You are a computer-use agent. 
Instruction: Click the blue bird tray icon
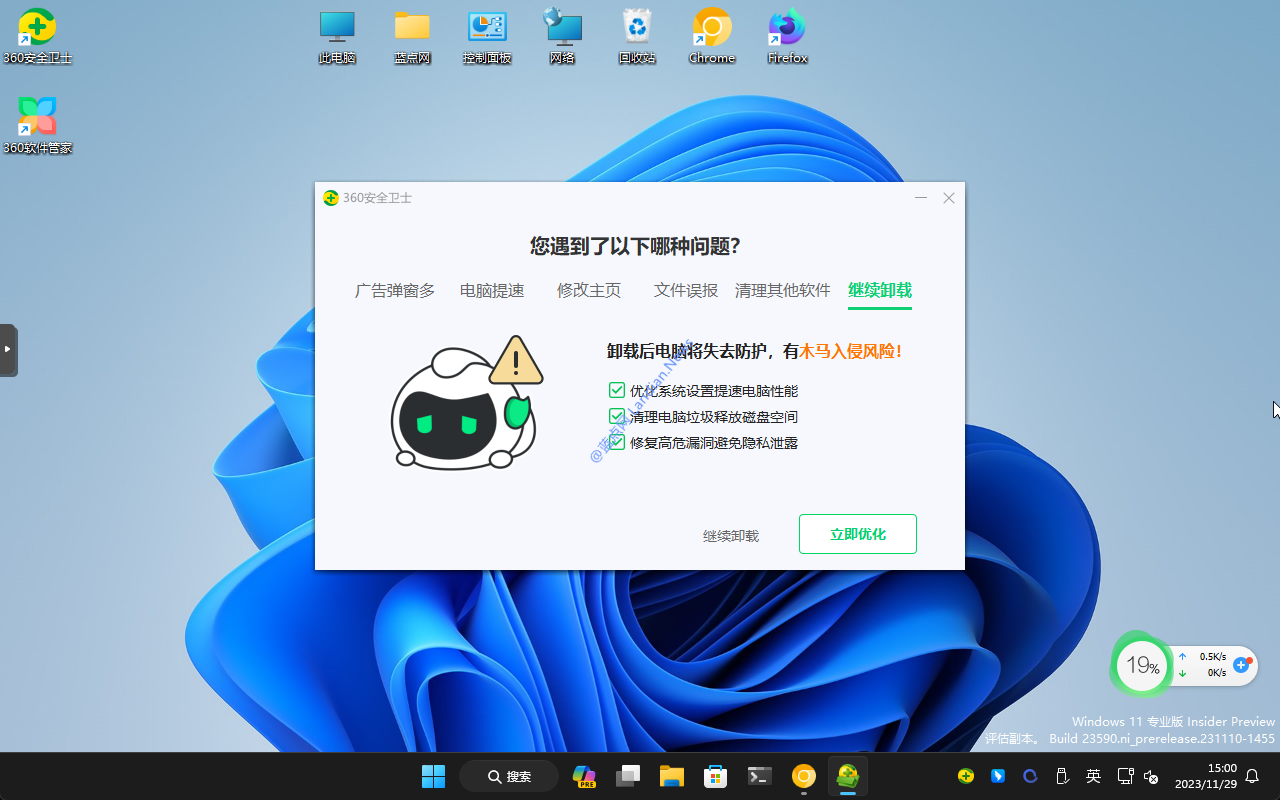(998, 776)
